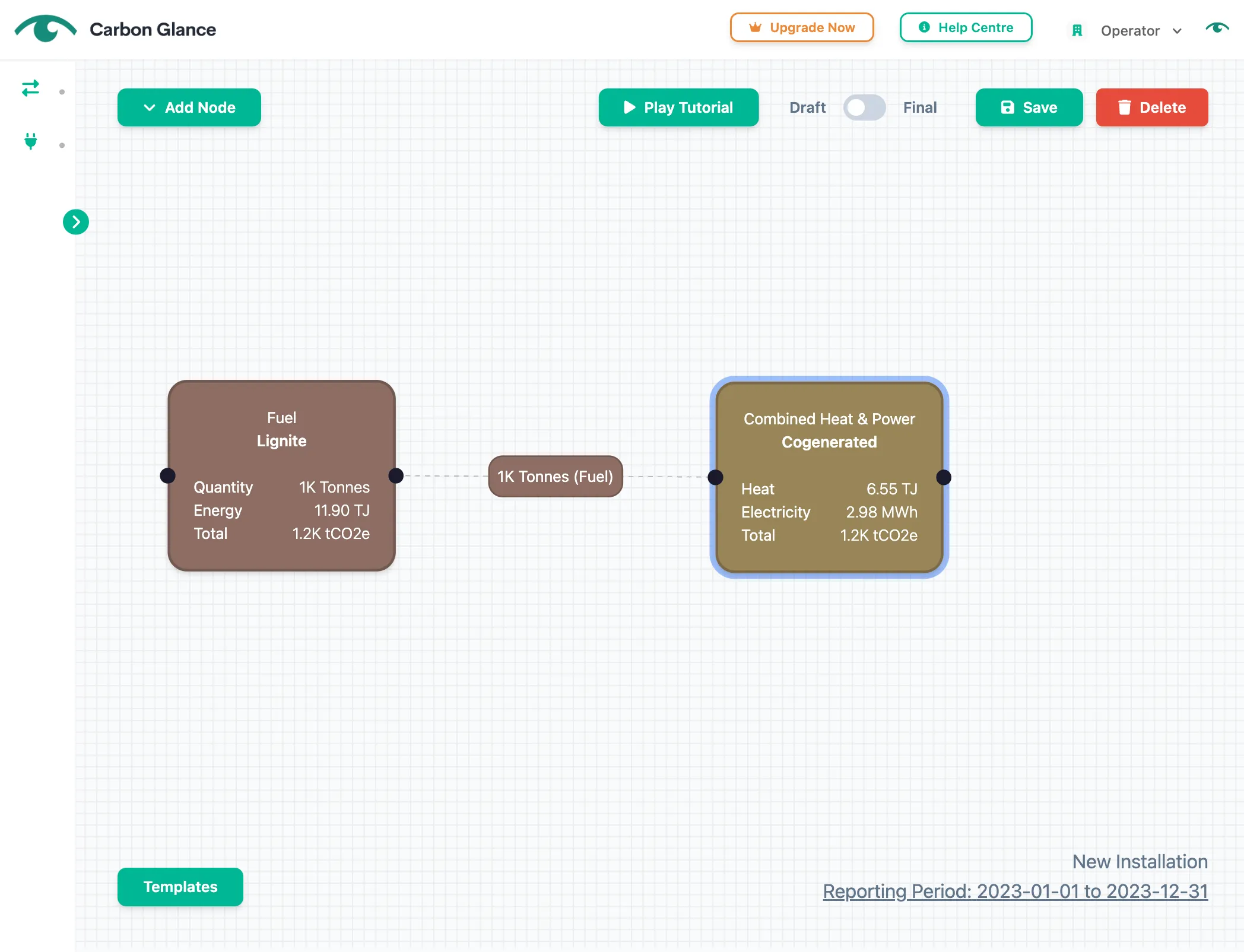
Task: Open the plug sidebar icon
Action: pos(30,141)
